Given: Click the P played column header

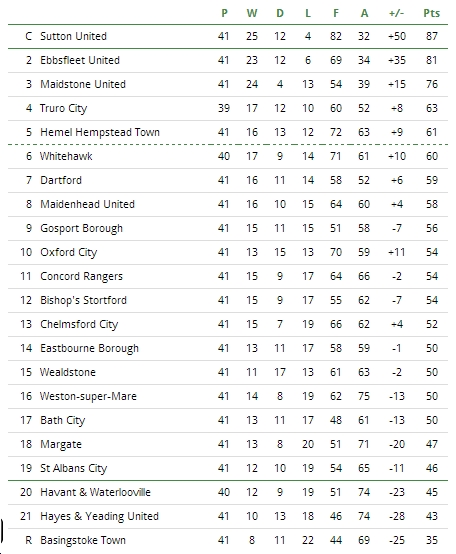Looking at the screenshot, I should [x=224, y=13].
